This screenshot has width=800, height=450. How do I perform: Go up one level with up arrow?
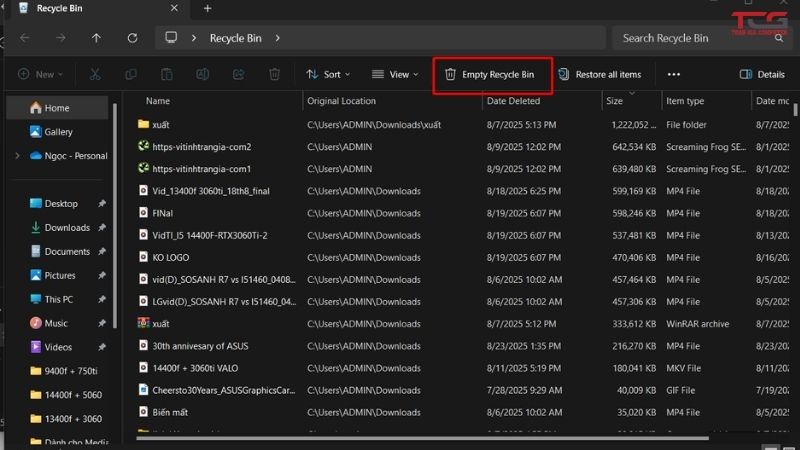tap(96, 38)
